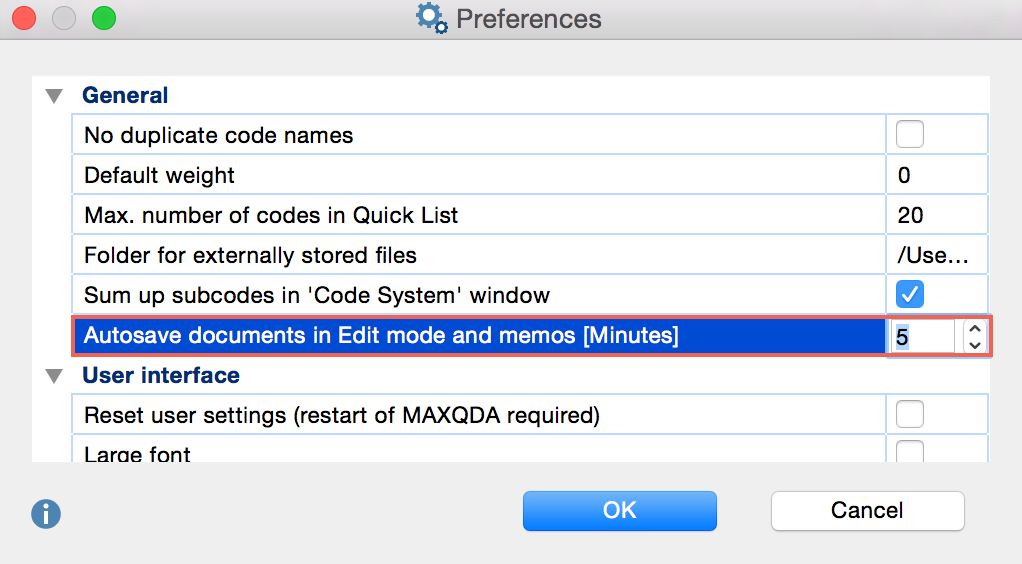Click the externally stored files folder path
1022x564 pixels.
point(936,255)
